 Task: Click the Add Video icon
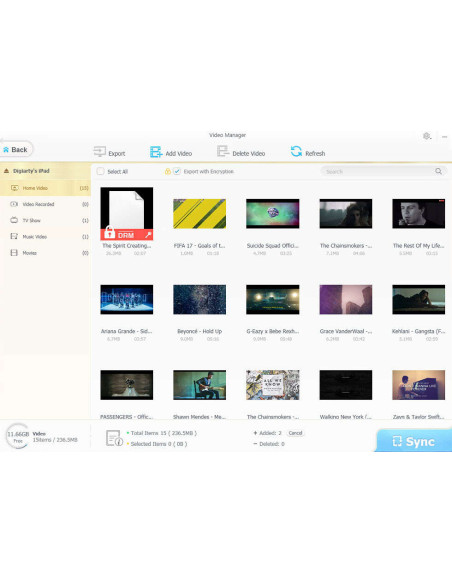156,152
